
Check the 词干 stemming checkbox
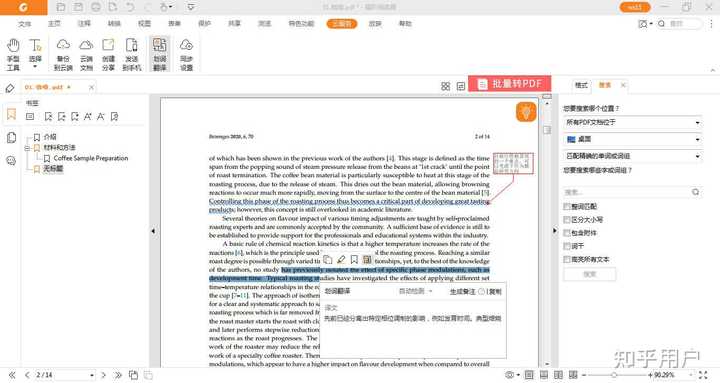click(x=567, y=246)
